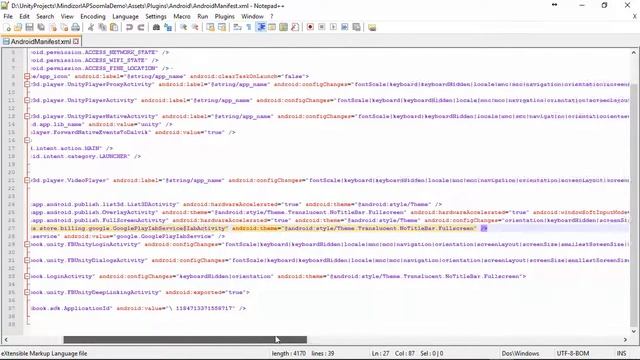This screenshot has height=360, width=640.
Task: Cut selection with the scissors icon
Action: [91, 27]
